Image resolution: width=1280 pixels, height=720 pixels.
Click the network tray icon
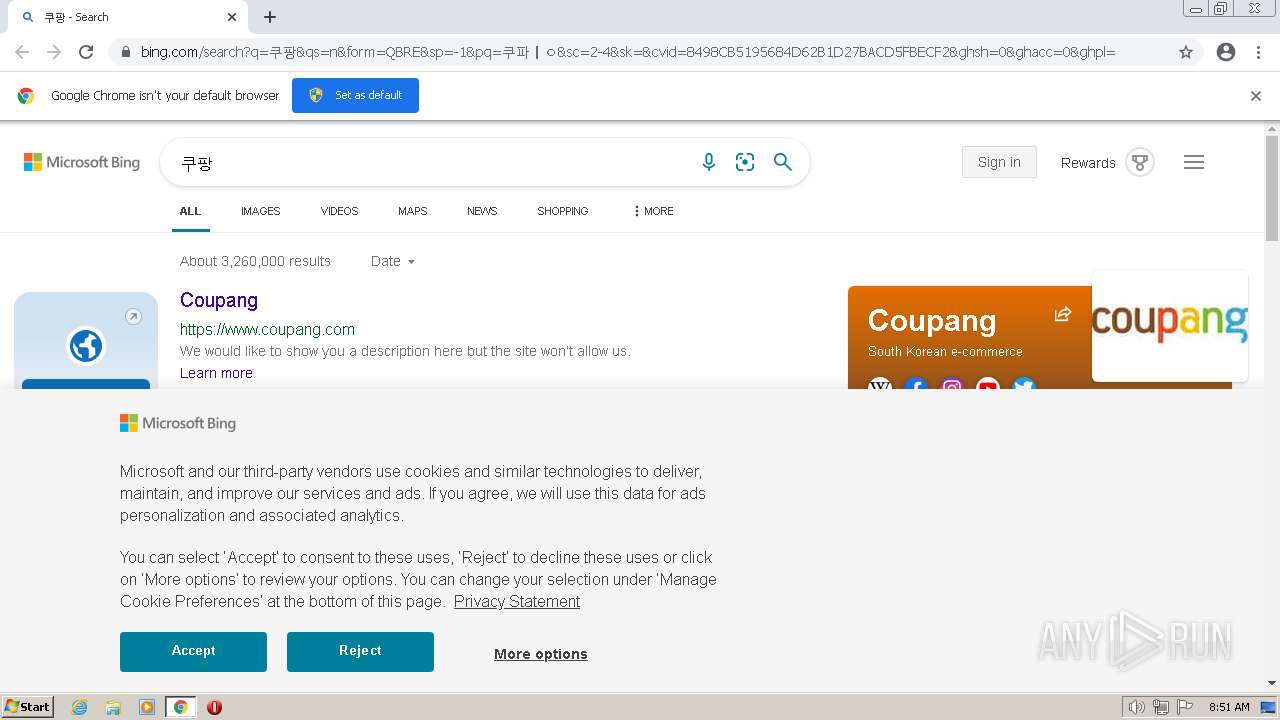tap(1161, 707)
